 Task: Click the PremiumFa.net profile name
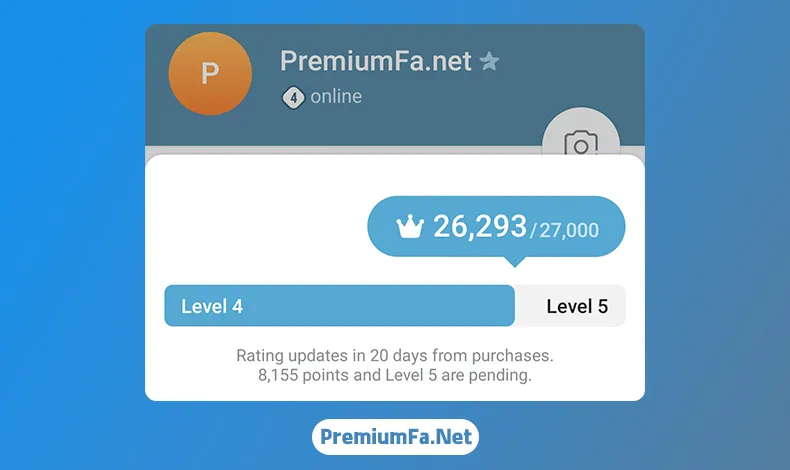(x=375, y=61)
